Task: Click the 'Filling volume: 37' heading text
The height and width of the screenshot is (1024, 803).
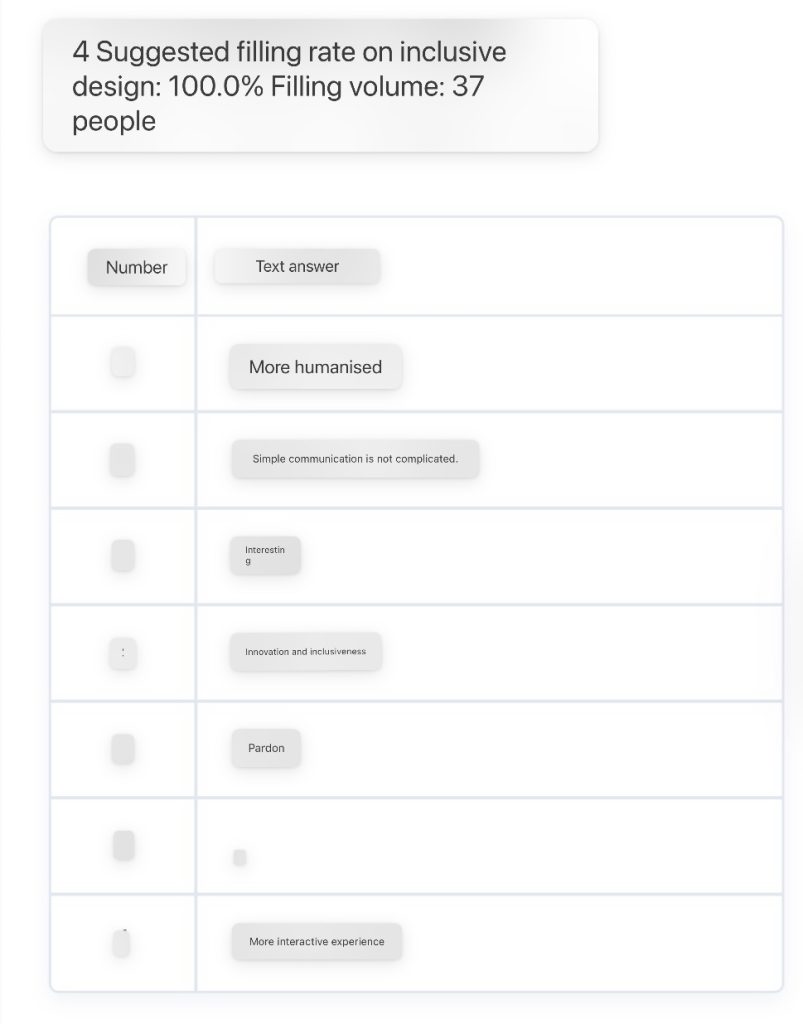Action: point(377,86)
